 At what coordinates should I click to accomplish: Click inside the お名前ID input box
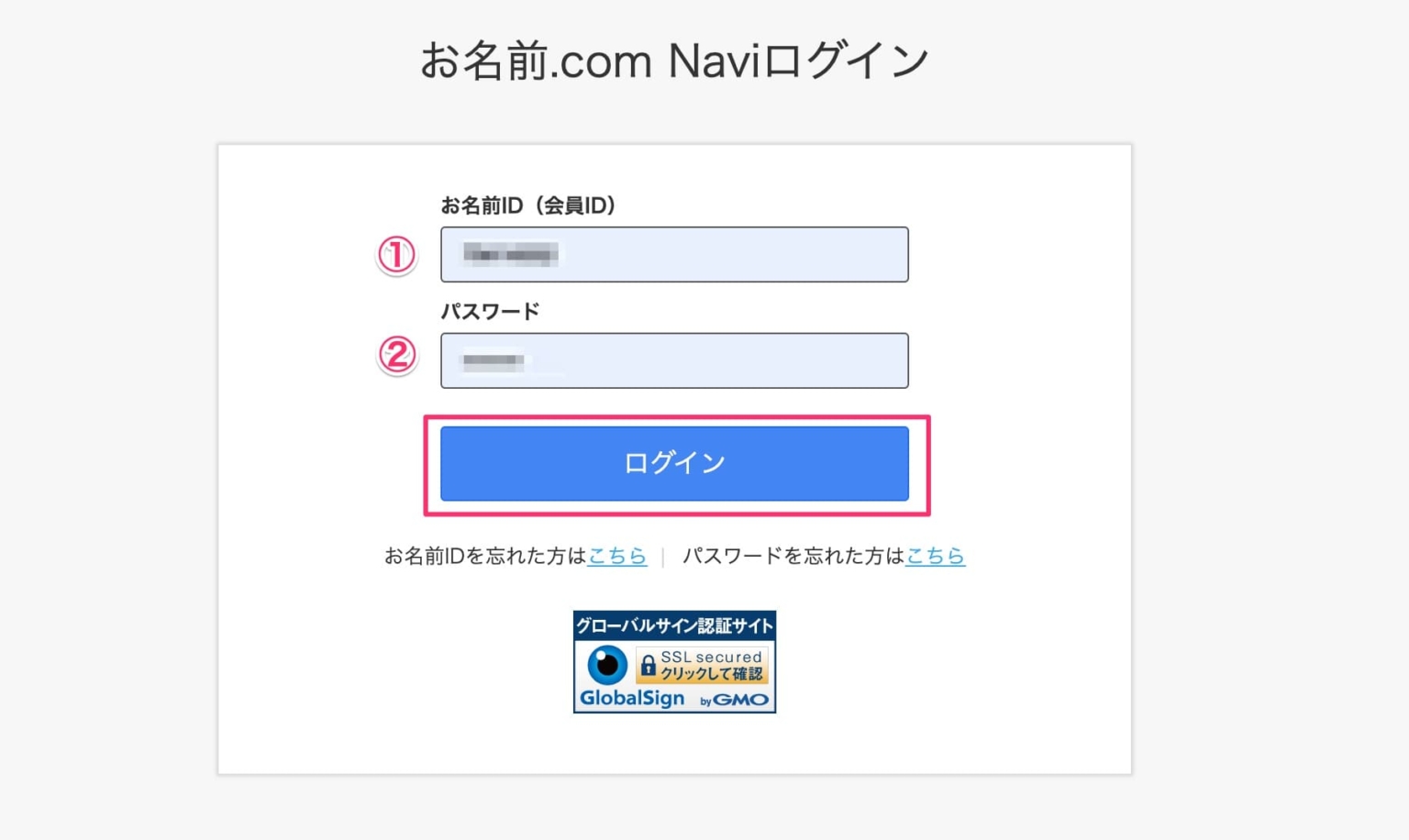[674, 254]
